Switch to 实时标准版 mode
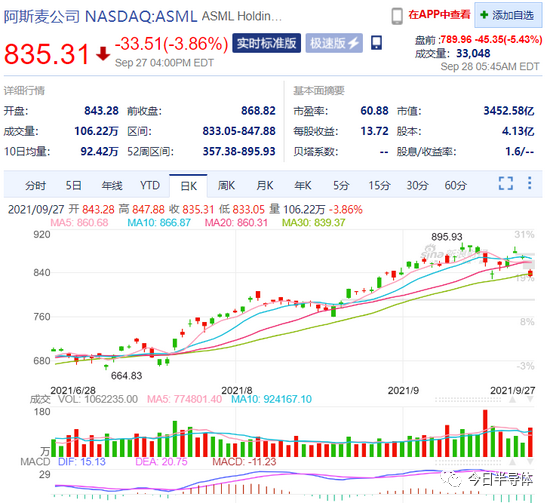The image size is (550, 503). click(x=267, y=43)
